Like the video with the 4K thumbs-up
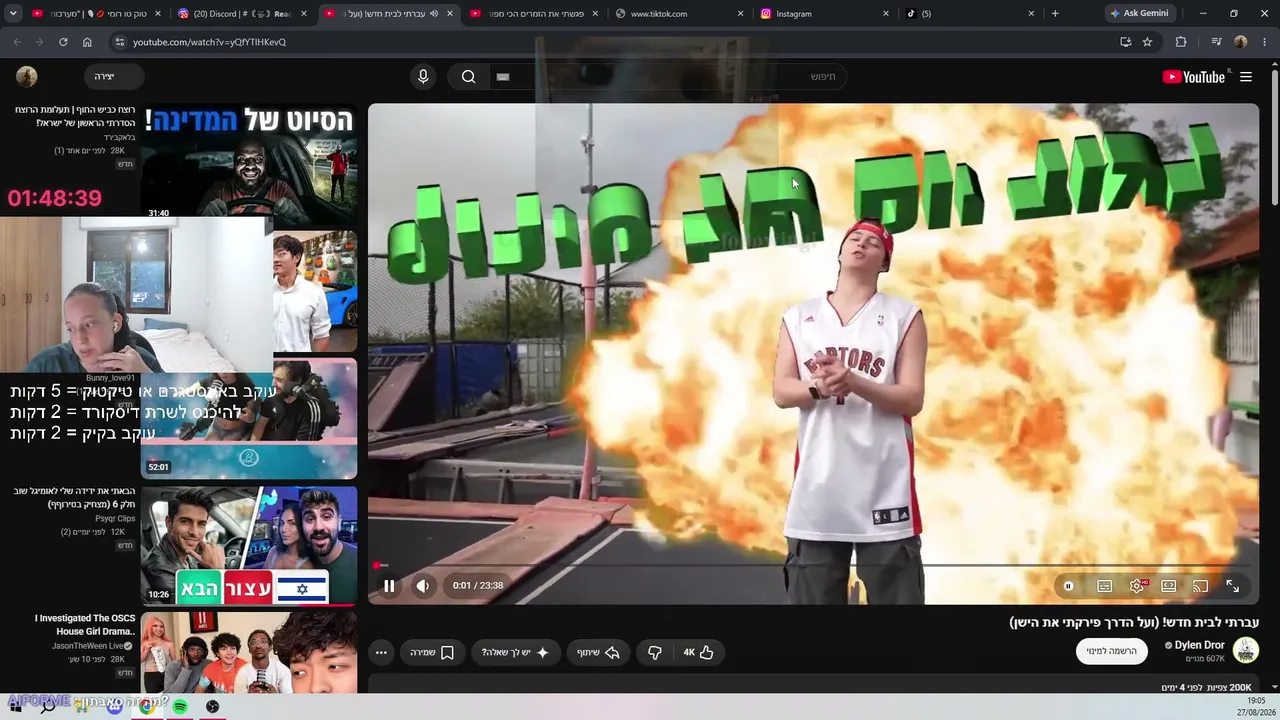1280x720 pixels. click(698, 652)
